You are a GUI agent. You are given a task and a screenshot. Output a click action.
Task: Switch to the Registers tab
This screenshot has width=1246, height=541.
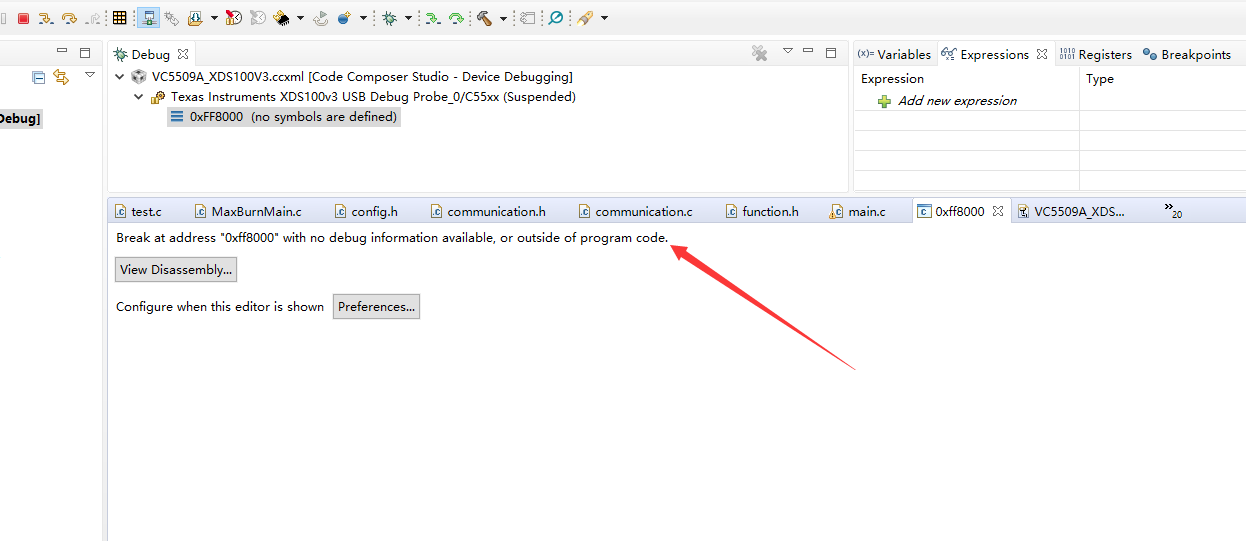click(1095, 54)
